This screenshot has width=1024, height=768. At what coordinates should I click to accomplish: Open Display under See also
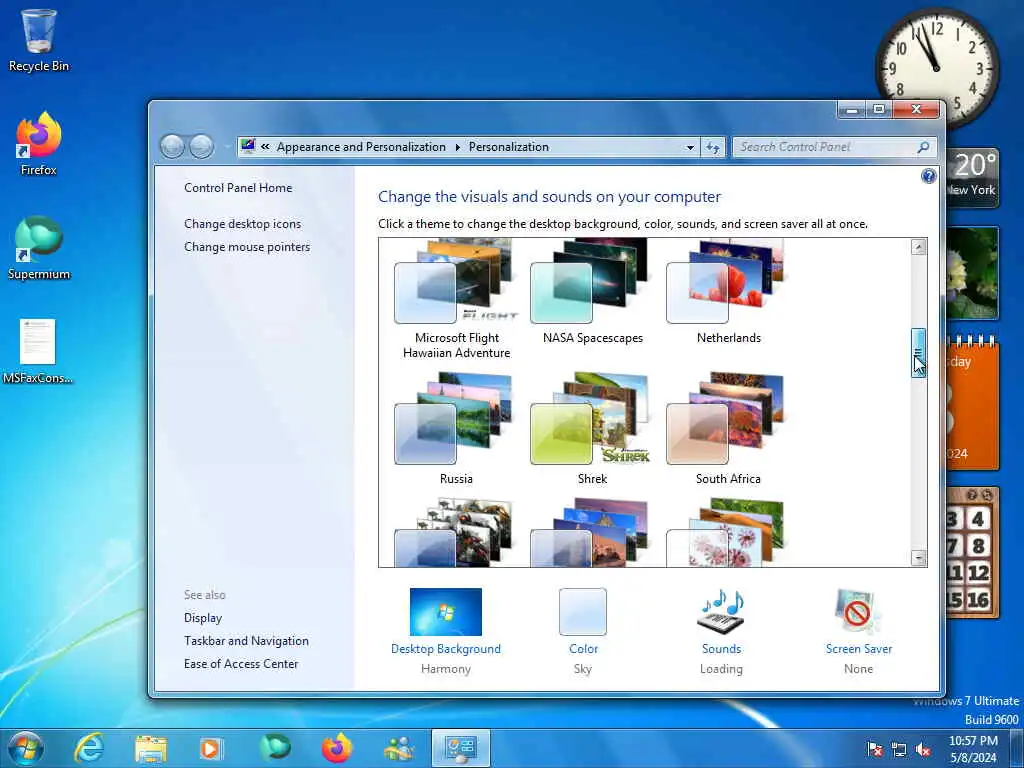[202, 618]
